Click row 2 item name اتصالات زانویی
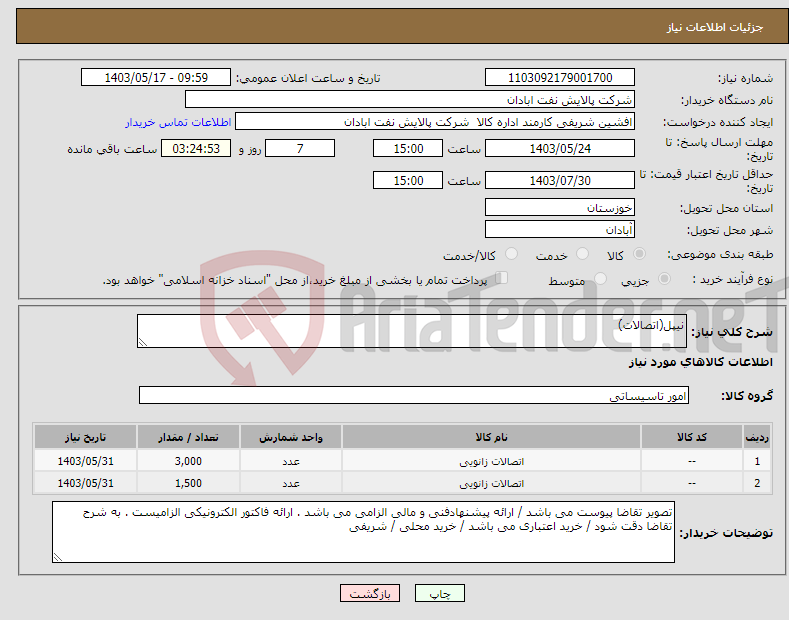The width and height of the screenshot is (789, 620). pos(491,483)
